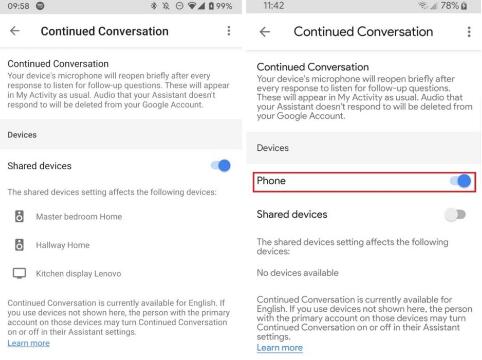Select Kitchen display Lenovo screen icon
The height and width of the screenshot is (360, 482).
tap(19, 273)
